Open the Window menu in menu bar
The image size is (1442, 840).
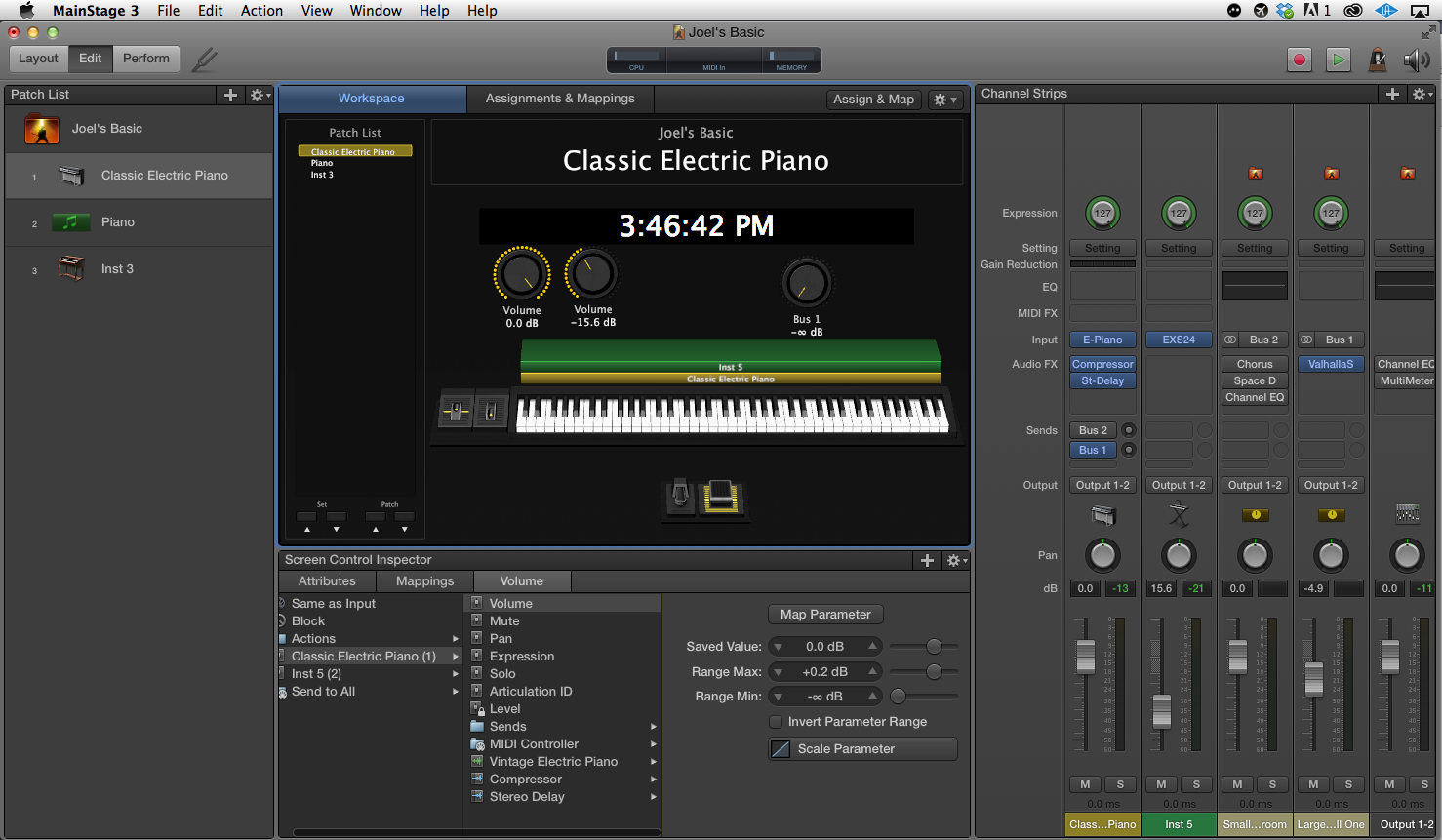[376, 11]
